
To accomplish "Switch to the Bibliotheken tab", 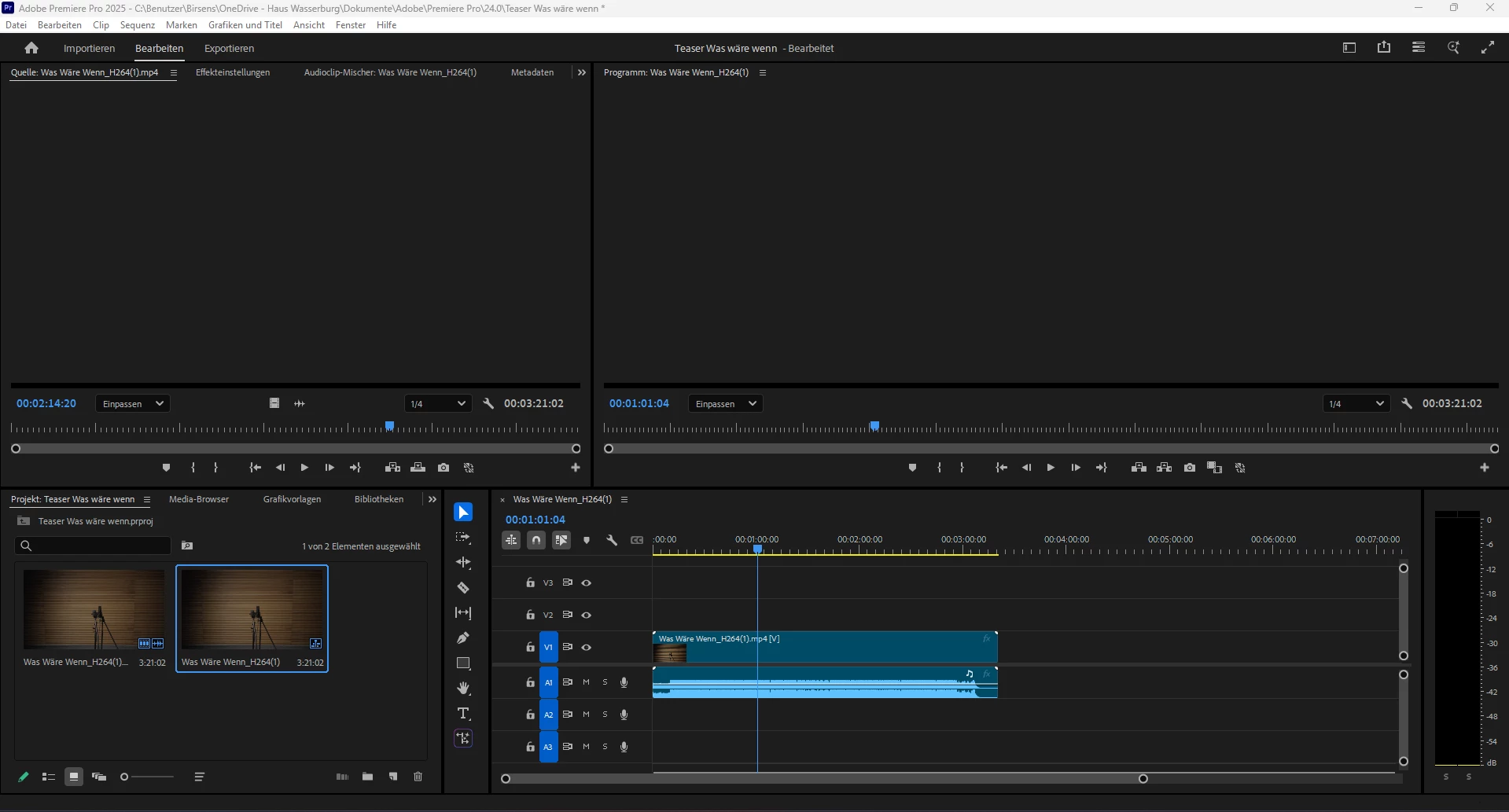I will 379,499.
